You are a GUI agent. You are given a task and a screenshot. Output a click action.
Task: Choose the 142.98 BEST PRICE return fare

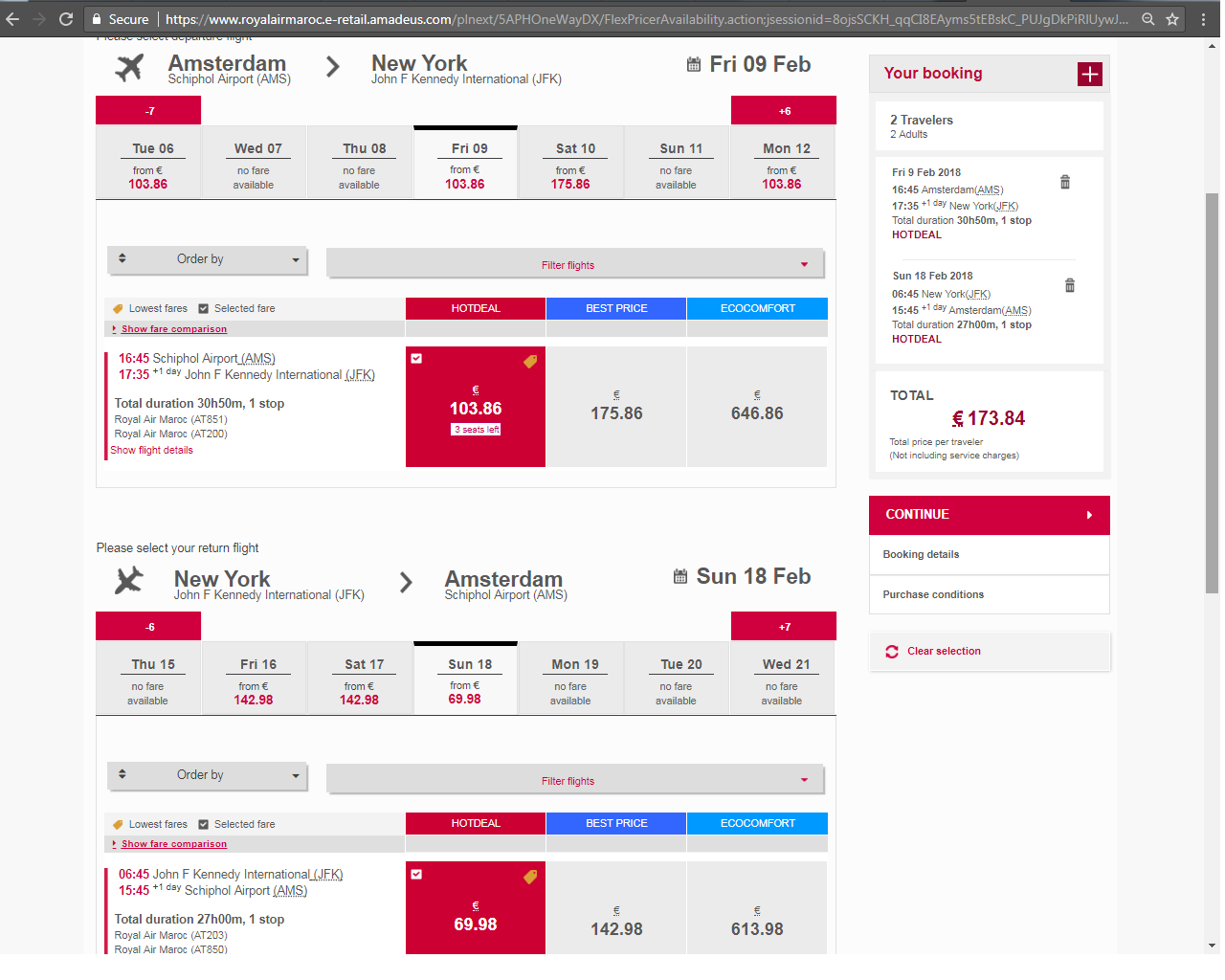[616, 908]
